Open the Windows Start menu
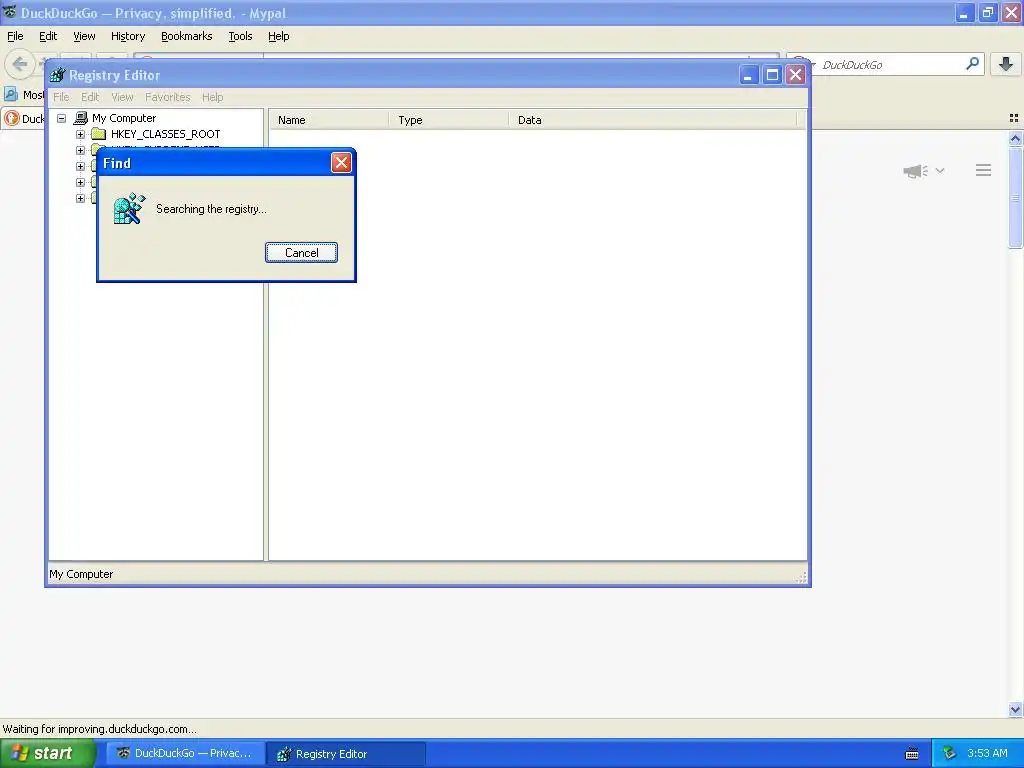The height and width of the screenshot is (768, 1024). [x=47, y=754]
